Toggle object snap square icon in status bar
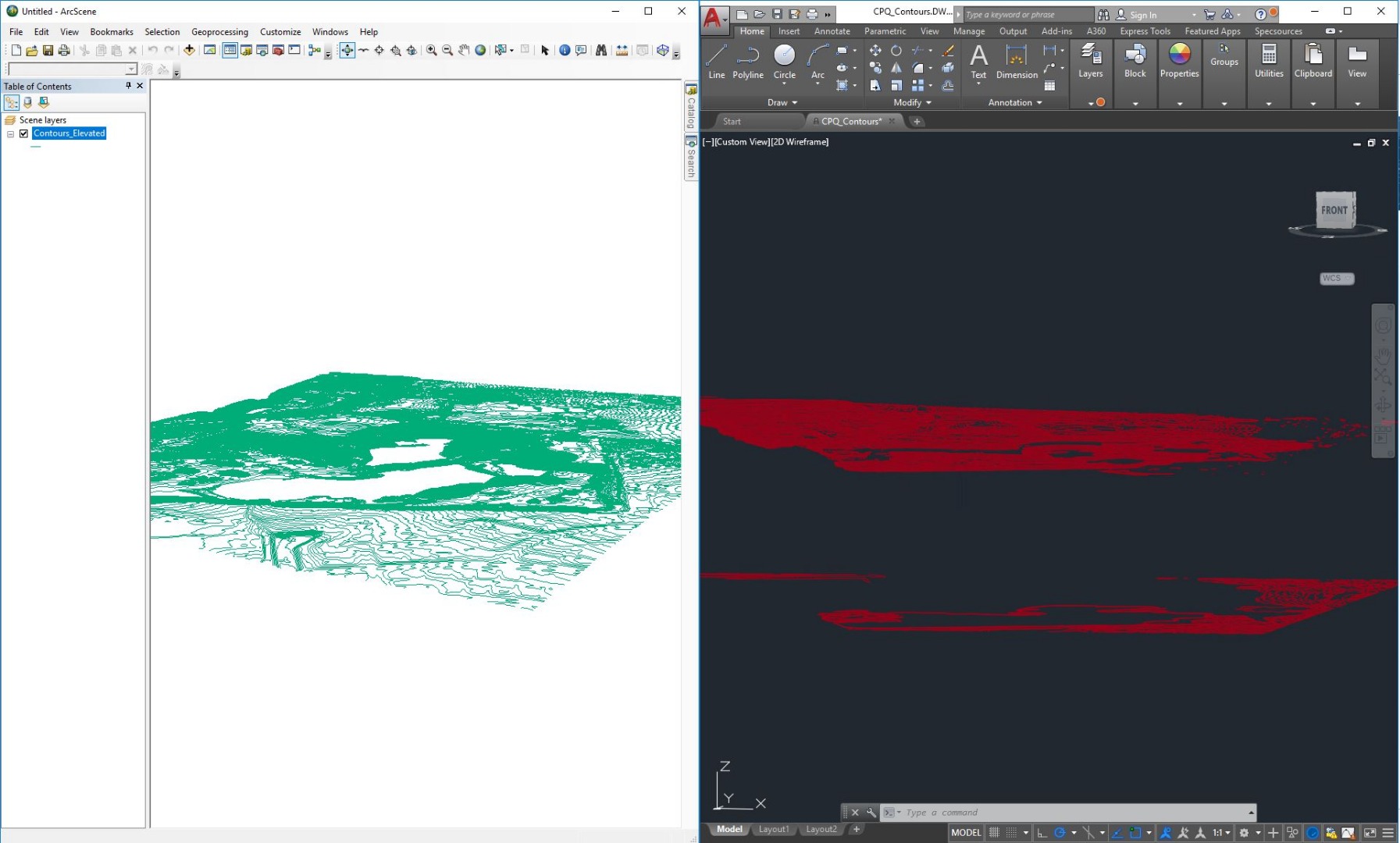The width and height of the screenshot is (1400, 843). [x=1135, y=833]
